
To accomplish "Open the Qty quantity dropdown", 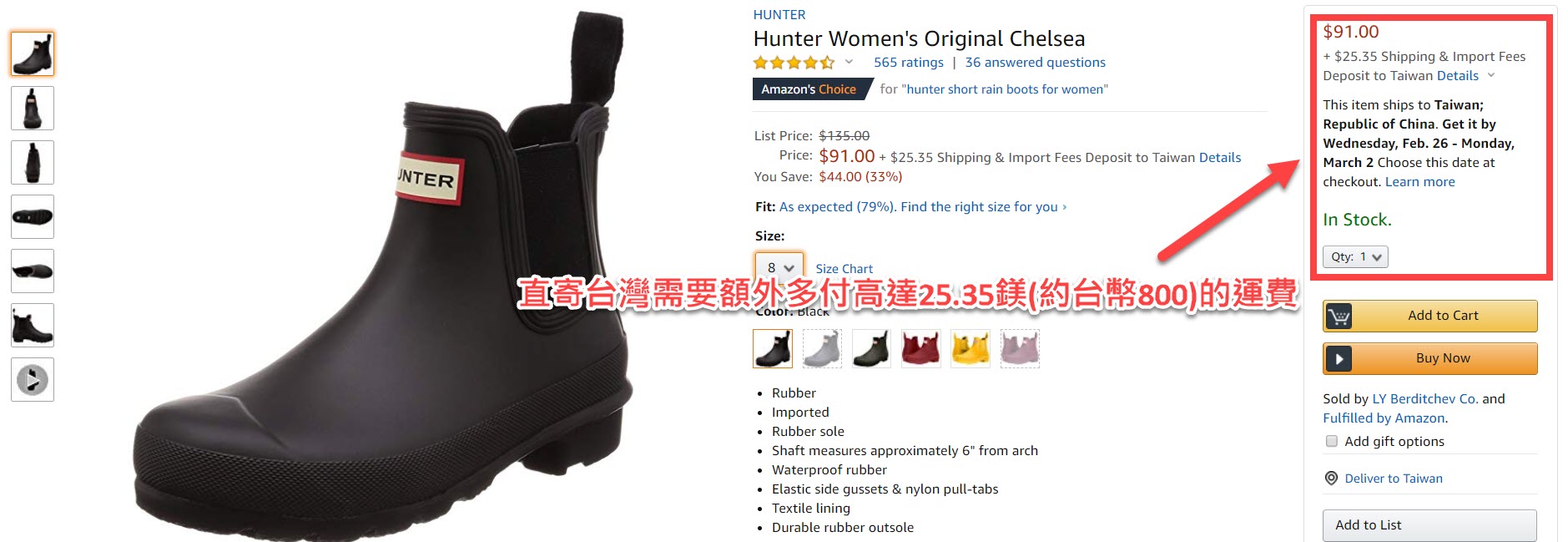I will coord(1355,257).
